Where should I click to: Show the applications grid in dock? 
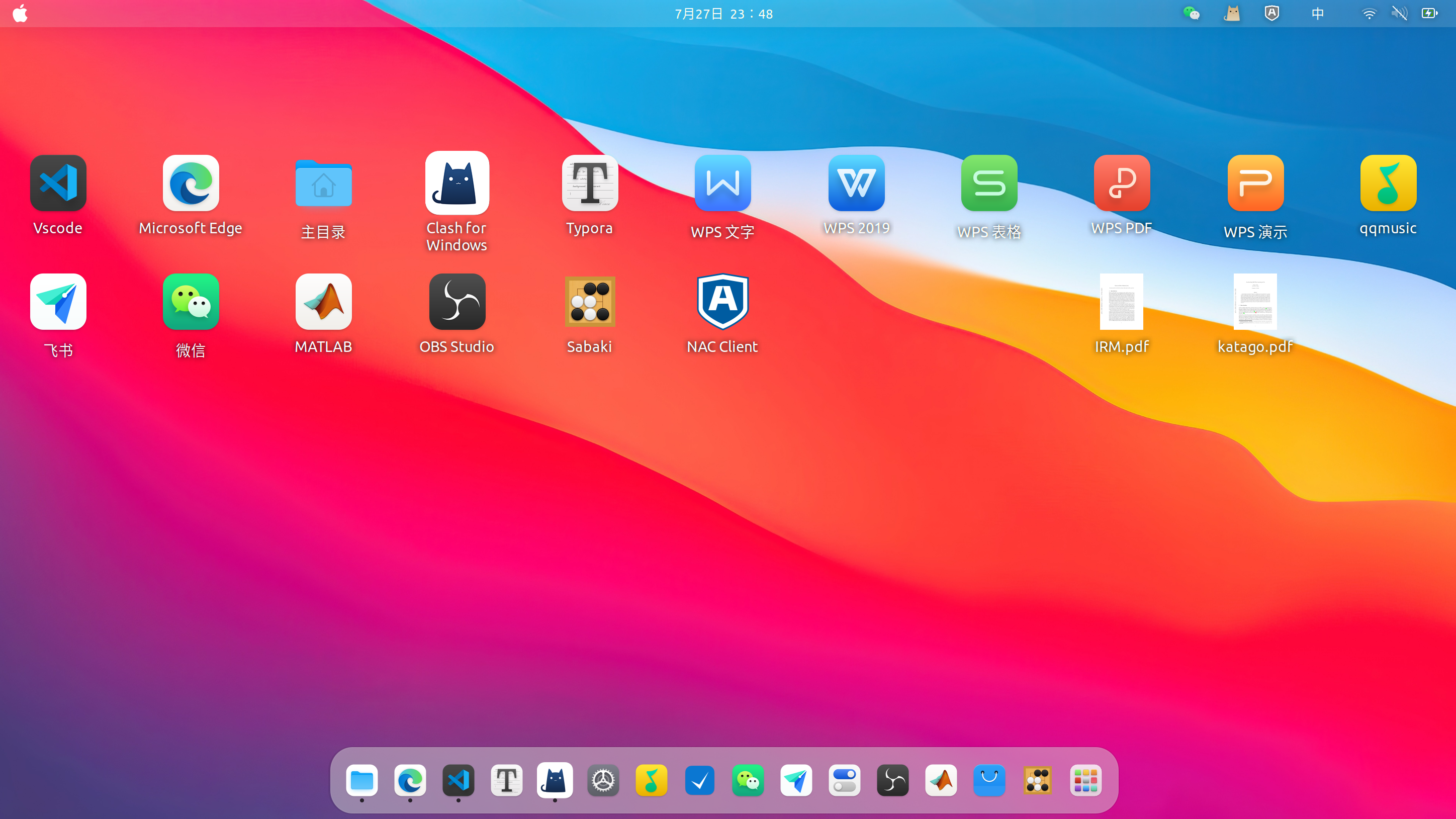[1086, 781]
